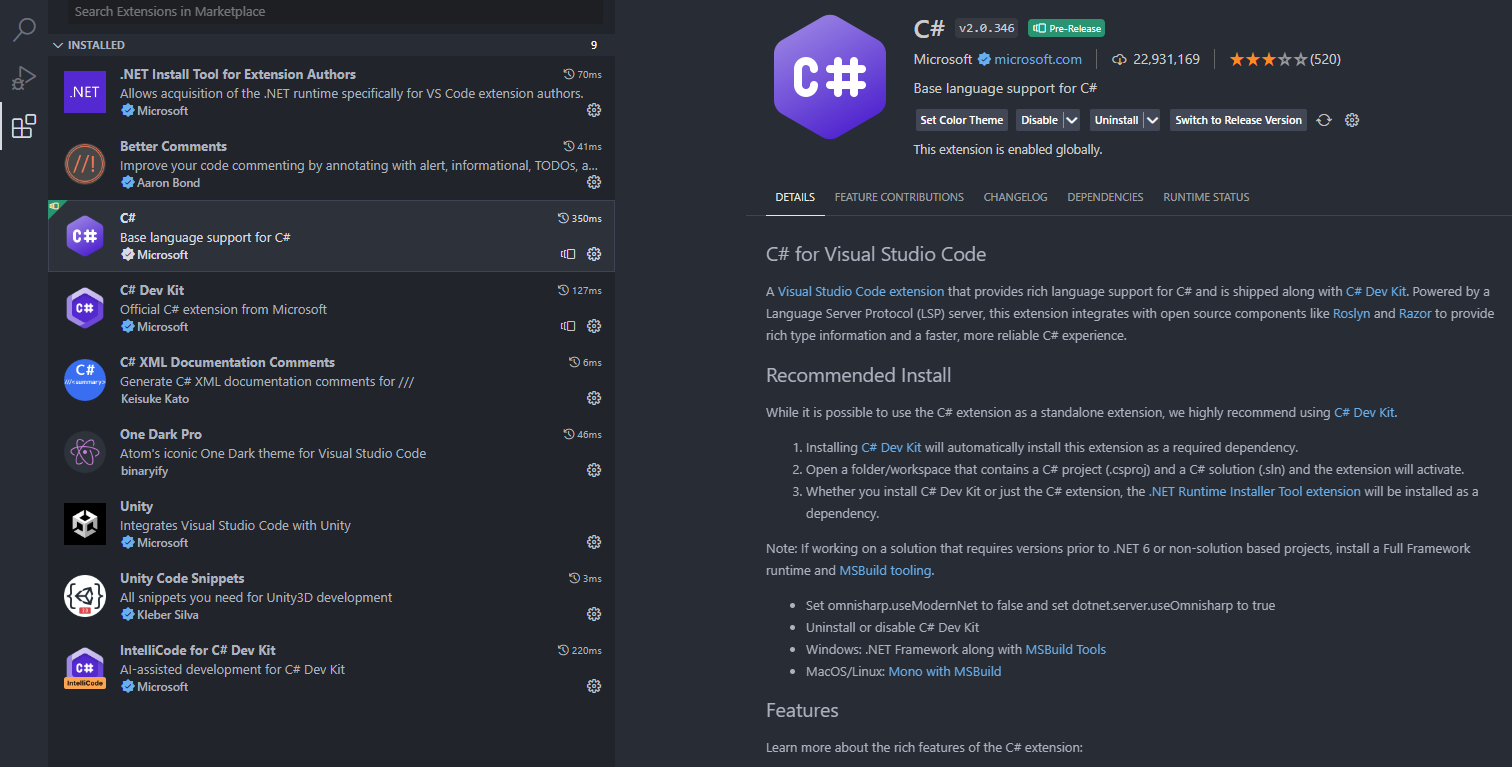Click the star rating of the C# extension
This screenshot has height=767, width=1512.
click(x=1268, y=59)
